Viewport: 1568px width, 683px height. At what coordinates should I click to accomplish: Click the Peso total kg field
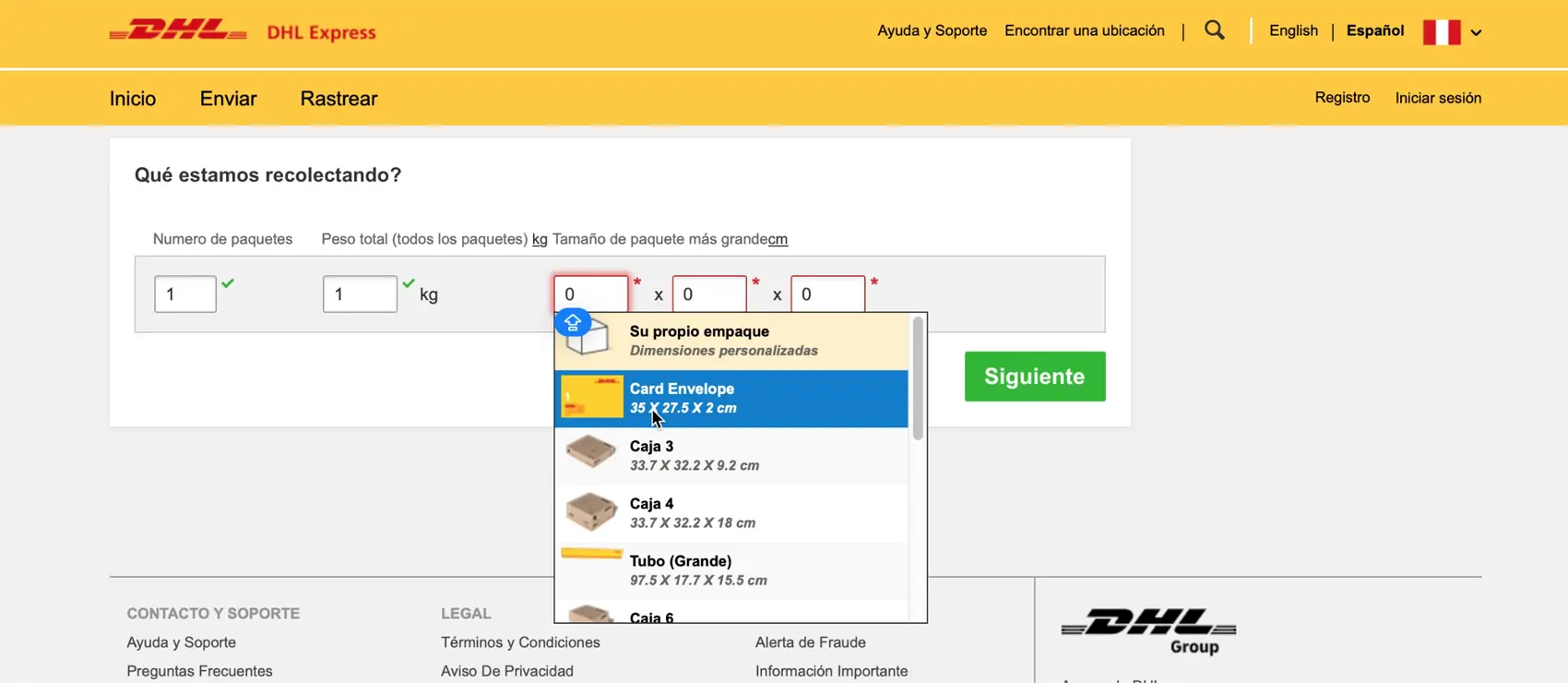(360, 294)
